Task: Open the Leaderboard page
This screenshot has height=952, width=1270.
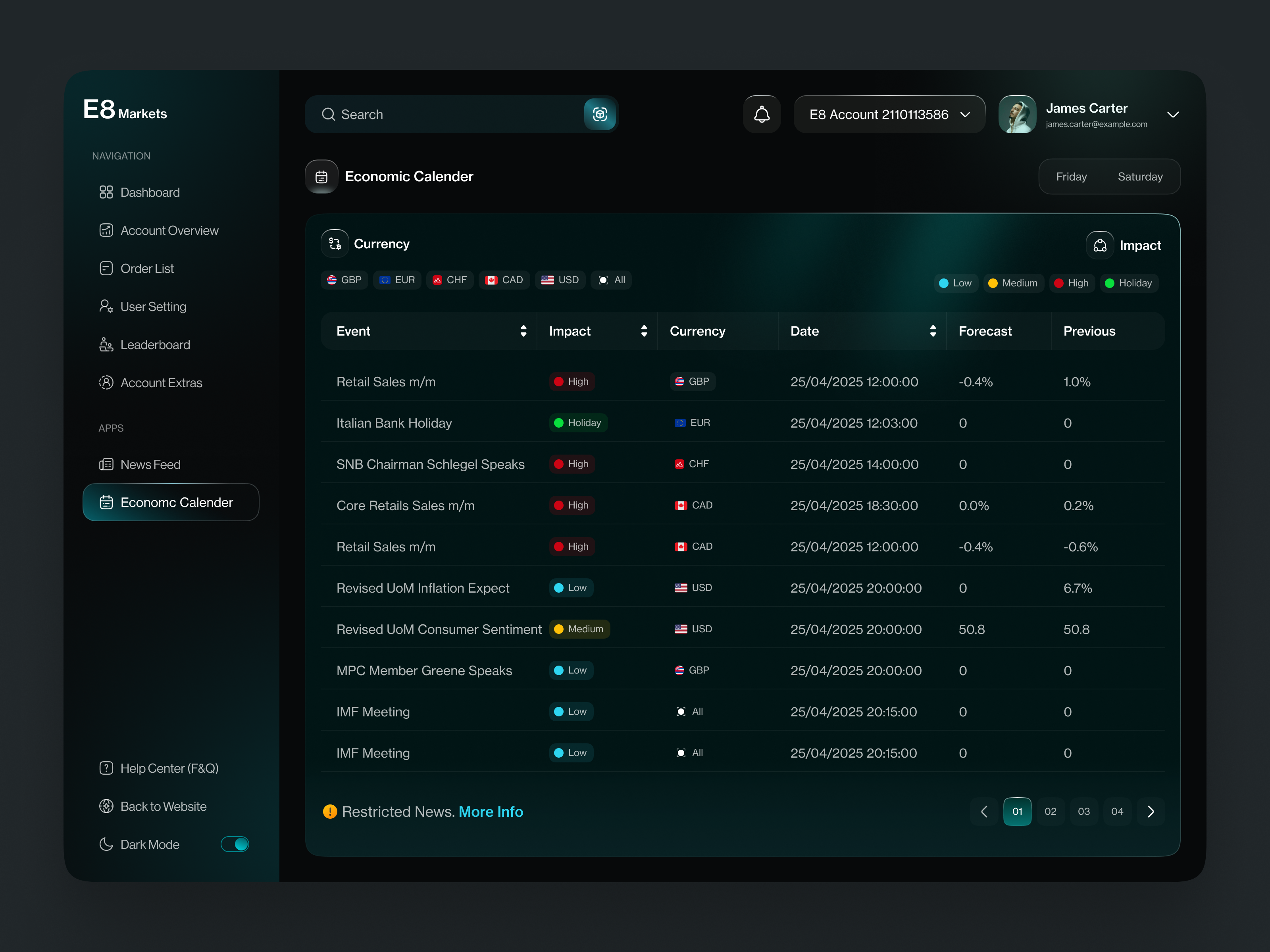Action: pos(154,345)
